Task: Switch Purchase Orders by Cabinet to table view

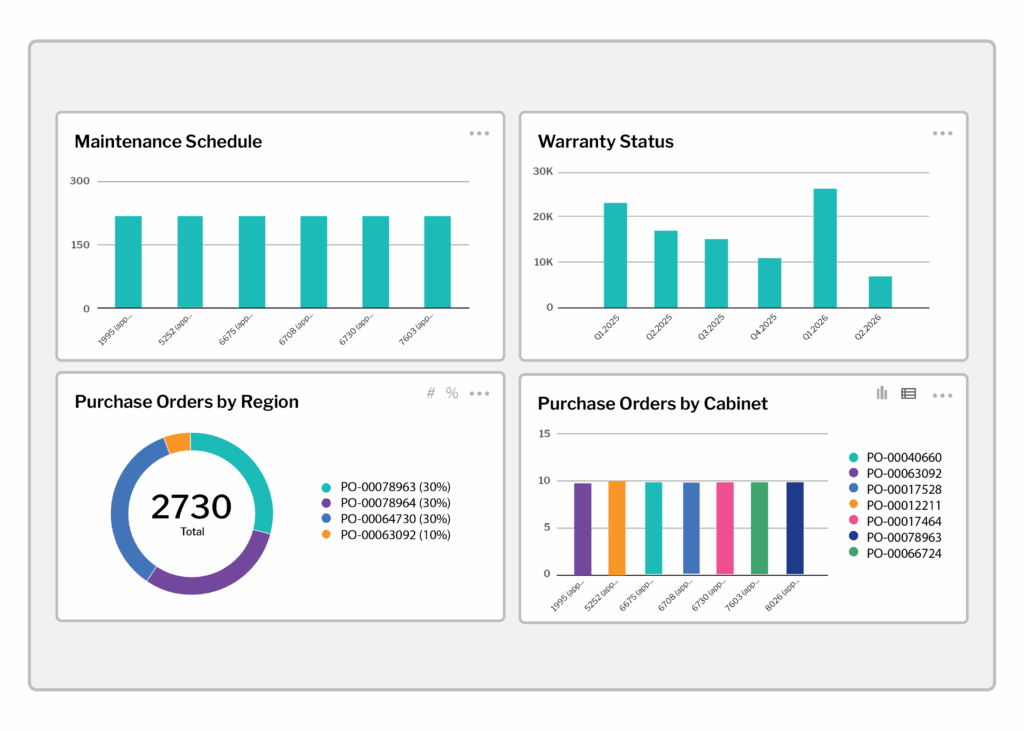Action: pos(909,393)
